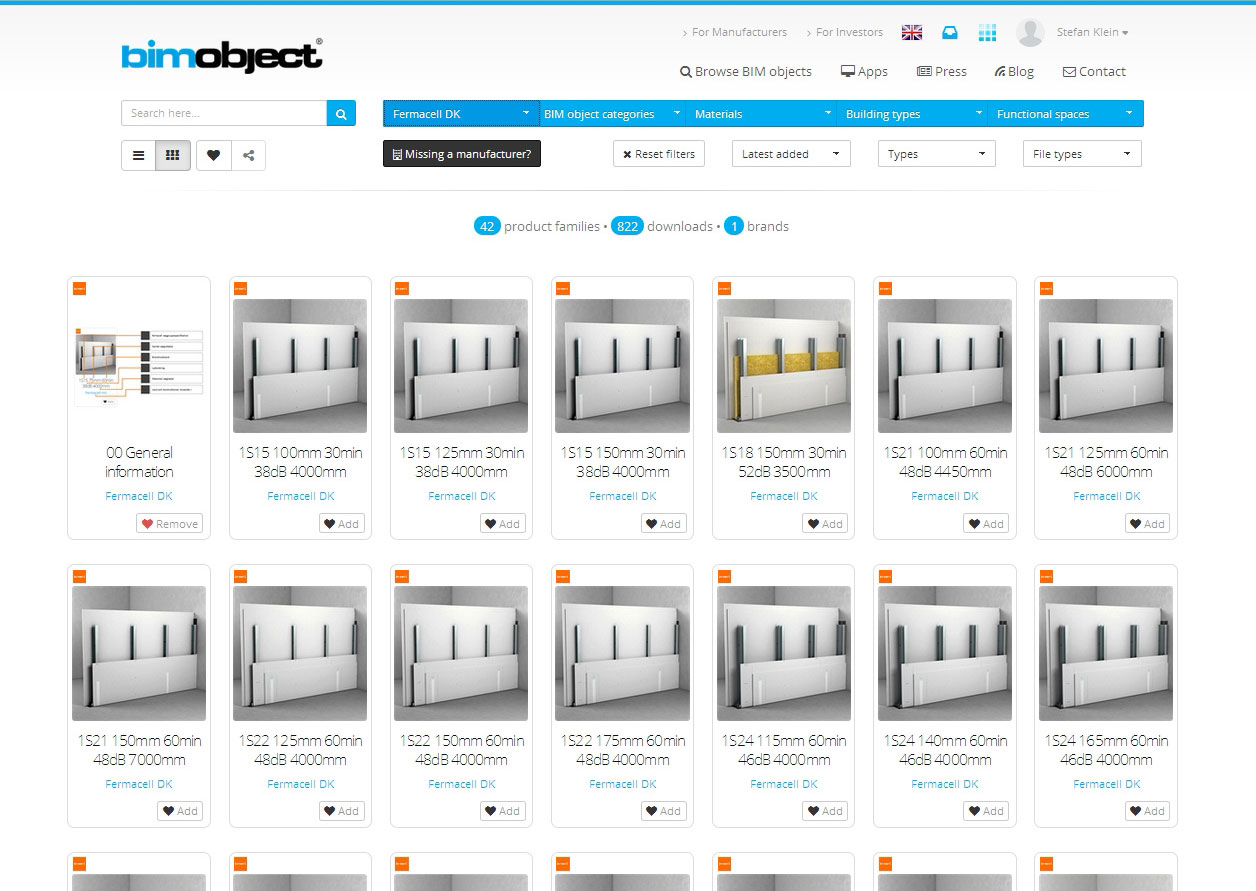Expand the Materials filter dropdown
1256x891 pixels.
[x=762, y=114]
